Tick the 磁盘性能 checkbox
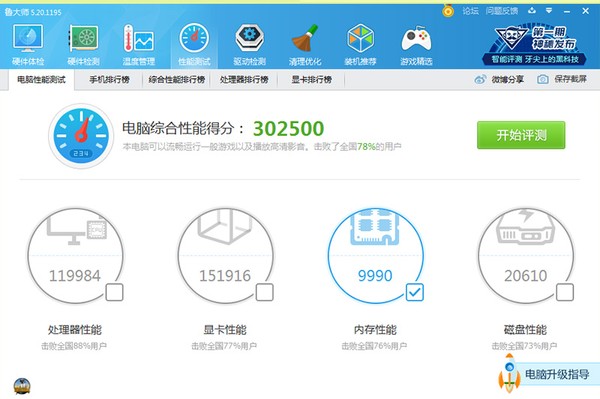 [x=565, y=292]
